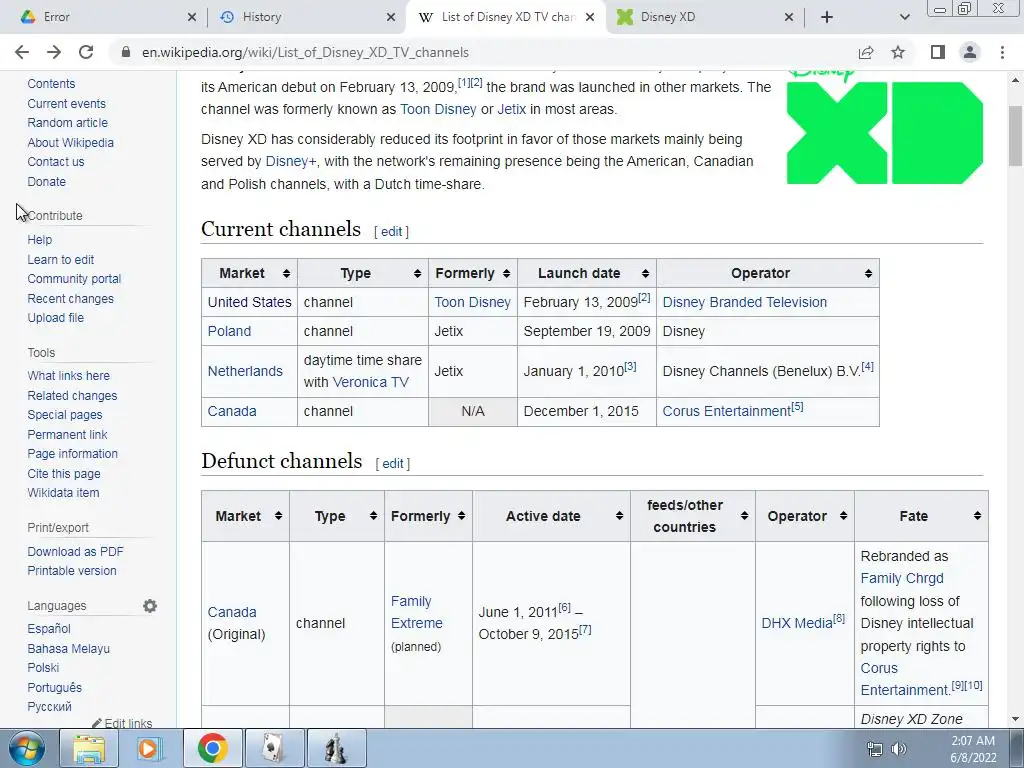
Task: Click What links here tool
Action: tap(69, 376)
